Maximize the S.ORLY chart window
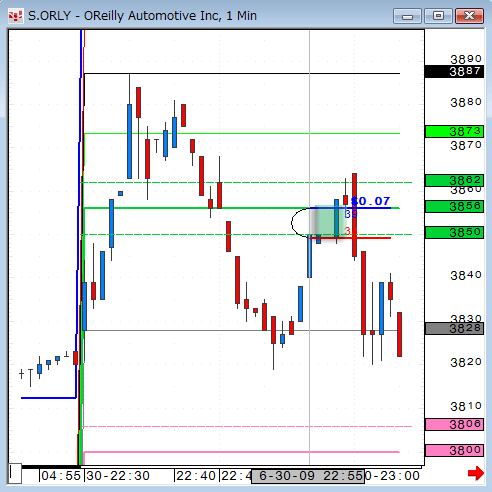This screenshot has height=492, width=492. pyautogui.click(x=438, y=16)
